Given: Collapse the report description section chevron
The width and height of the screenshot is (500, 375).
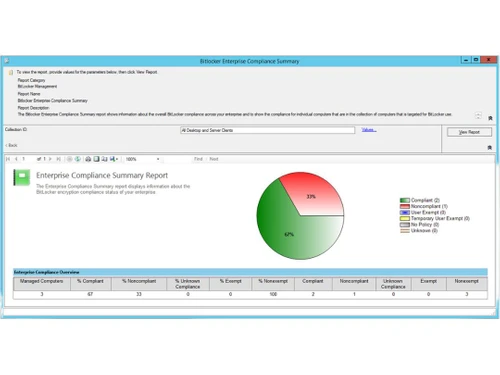Looking at the screenshot, I should pyautogui.click(x=490, y=118).
